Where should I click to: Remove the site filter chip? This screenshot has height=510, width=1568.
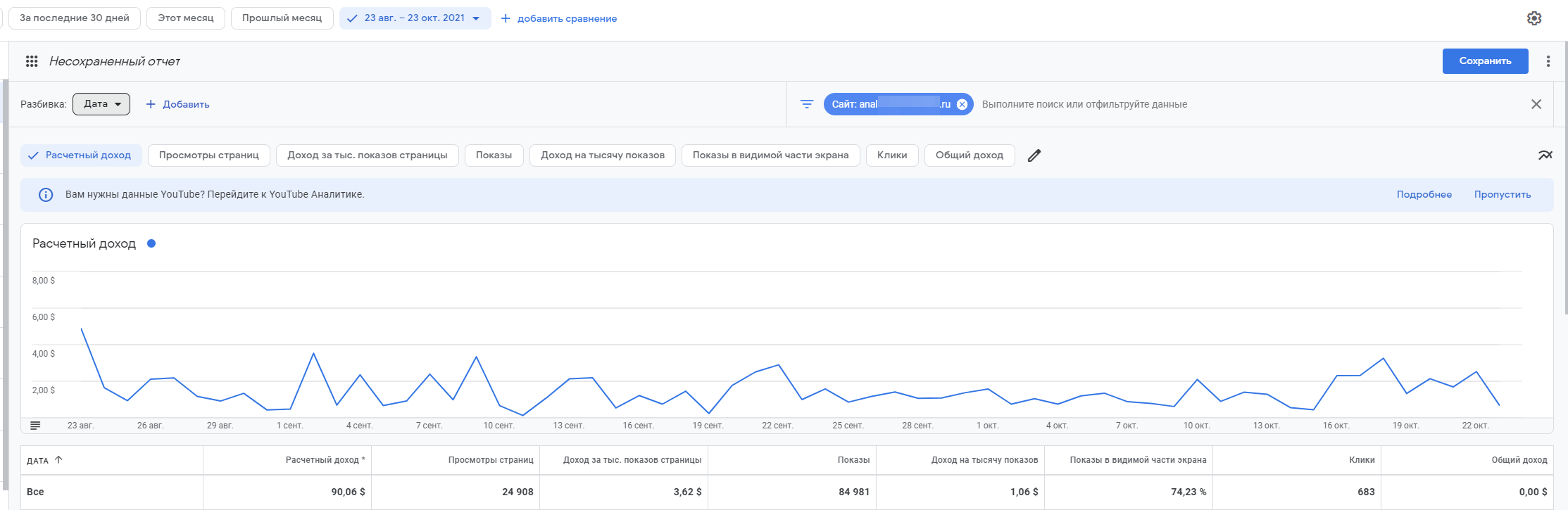click(x=962, y=104)
